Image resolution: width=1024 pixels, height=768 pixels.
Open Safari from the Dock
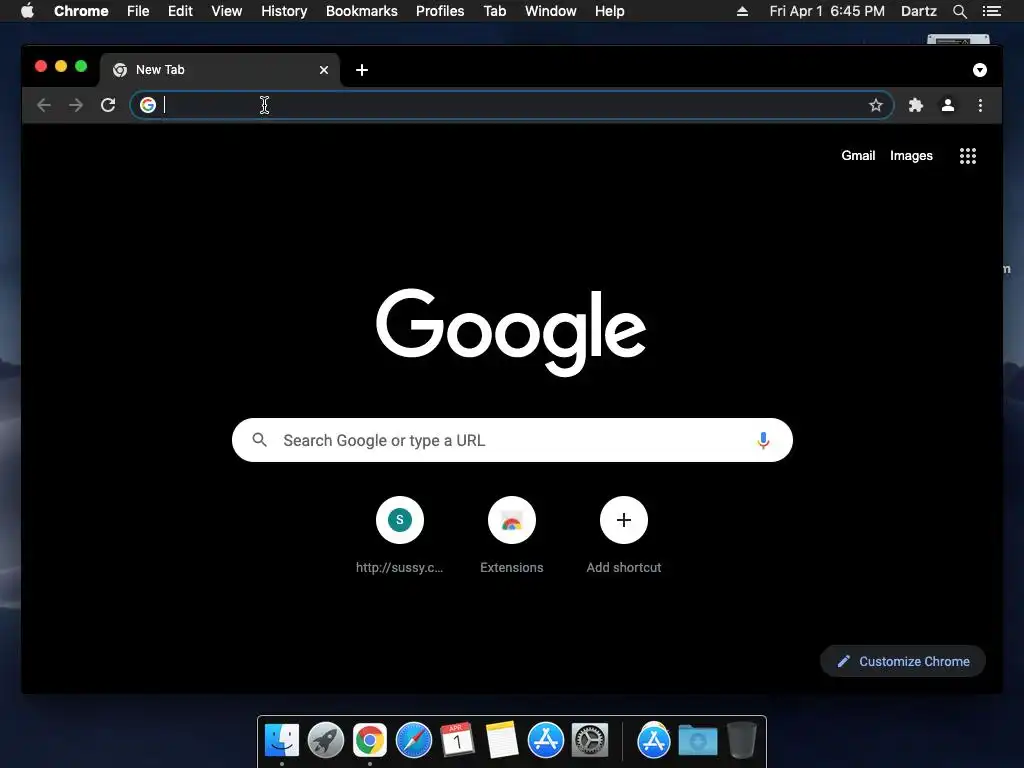414,740
